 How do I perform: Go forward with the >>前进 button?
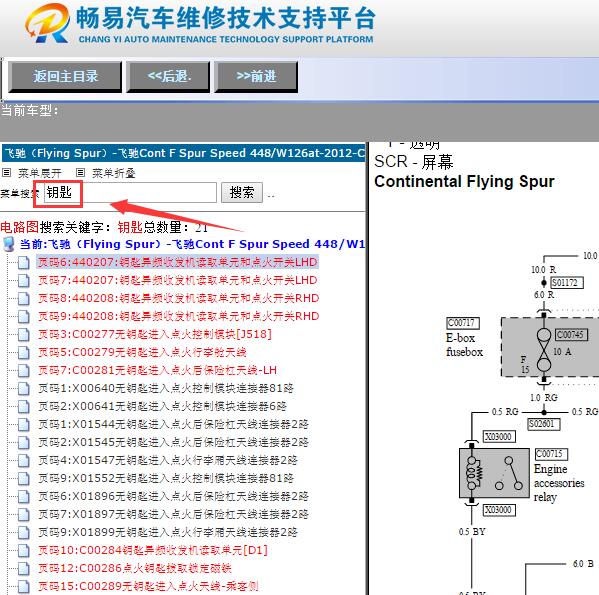256,77
